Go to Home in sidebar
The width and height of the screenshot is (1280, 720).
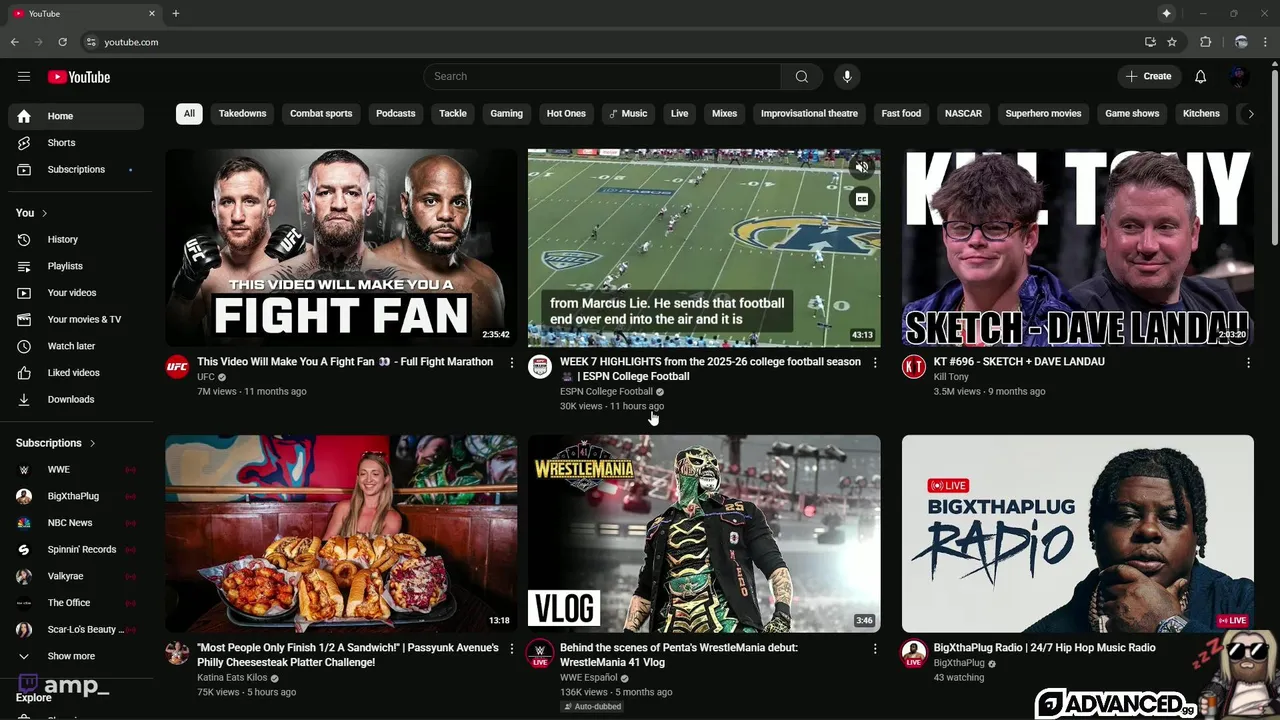coord(76,116)
